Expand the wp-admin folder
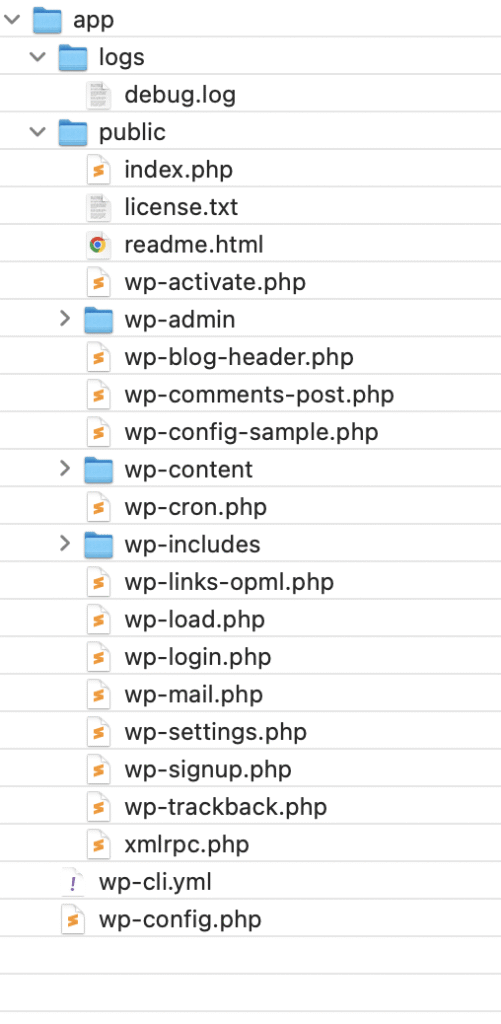 [x=64, y=319]
